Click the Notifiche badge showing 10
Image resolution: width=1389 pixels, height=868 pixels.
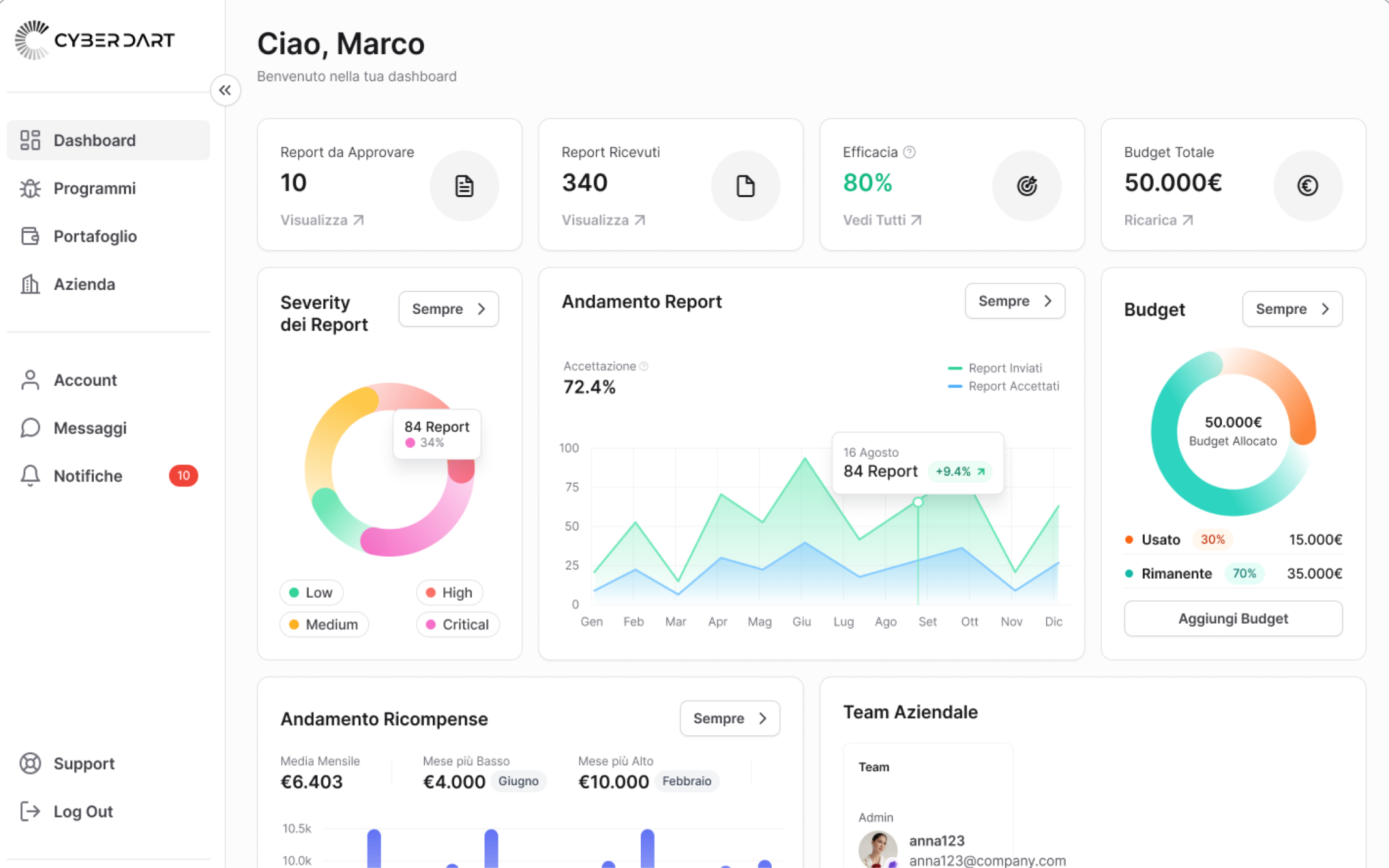coord(183,475)
